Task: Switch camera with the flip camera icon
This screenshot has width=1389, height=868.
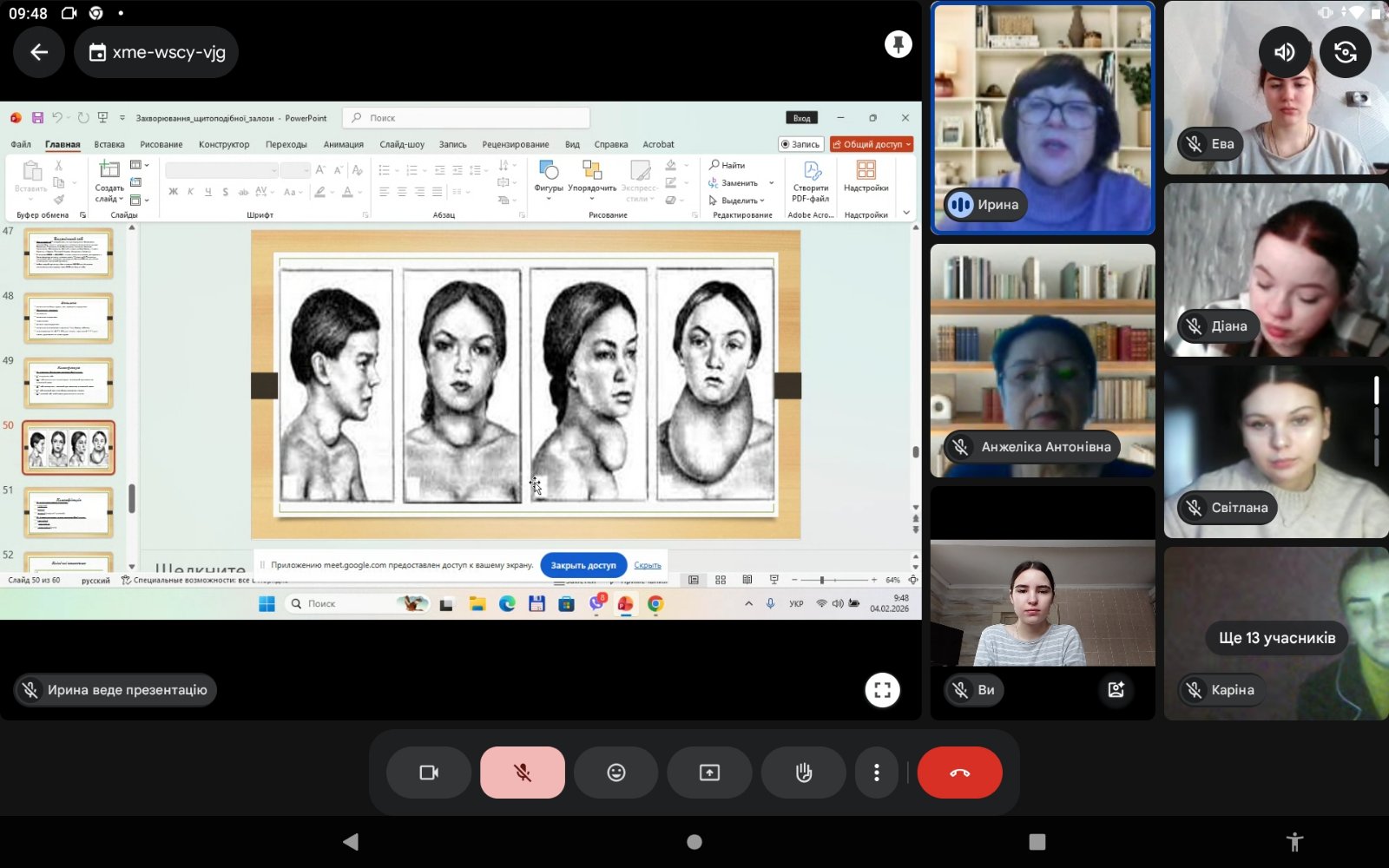Action: tap(1345, 52)
